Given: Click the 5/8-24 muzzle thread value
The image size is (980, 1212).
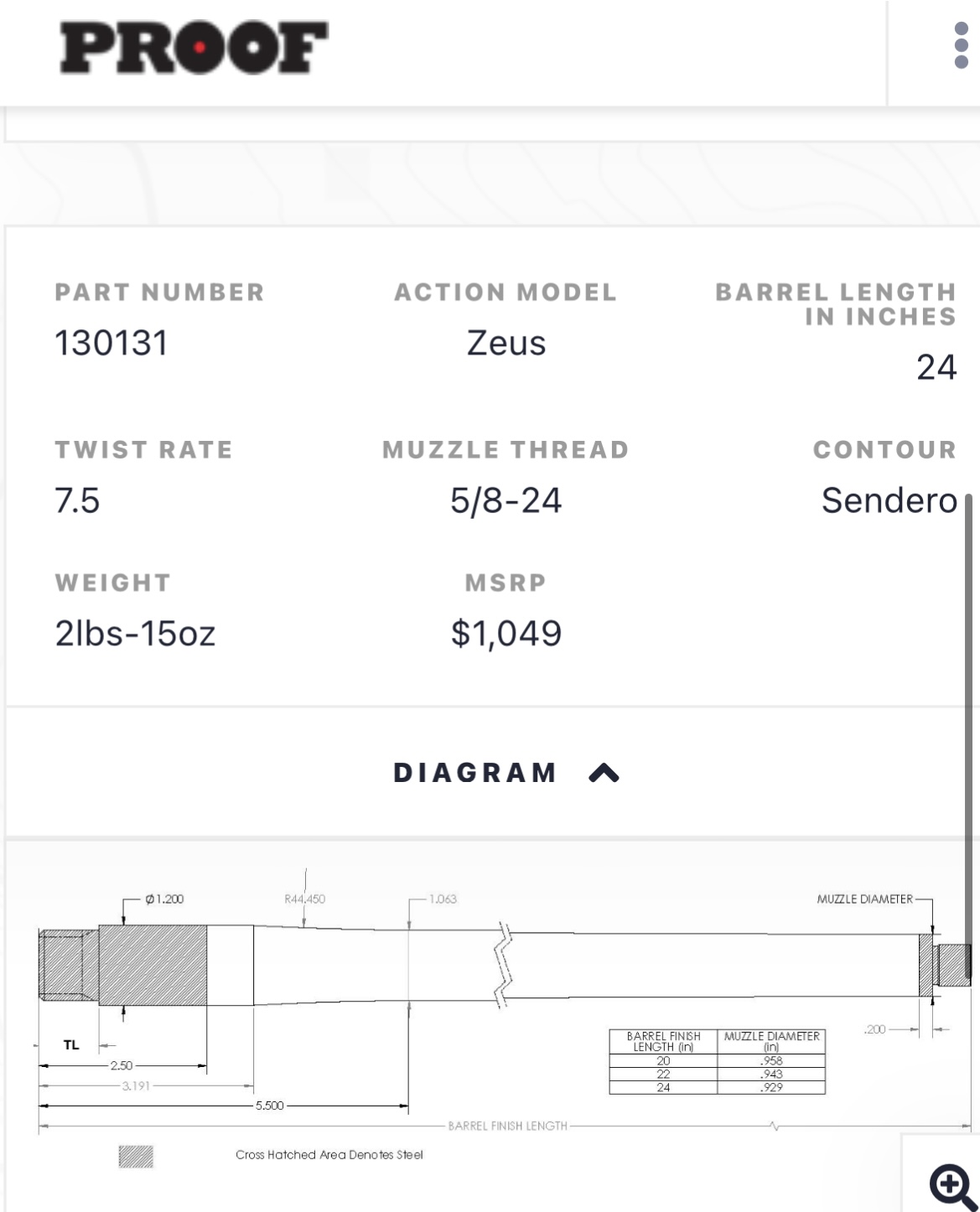Looking at the screenshot, I should coord(506,500).
